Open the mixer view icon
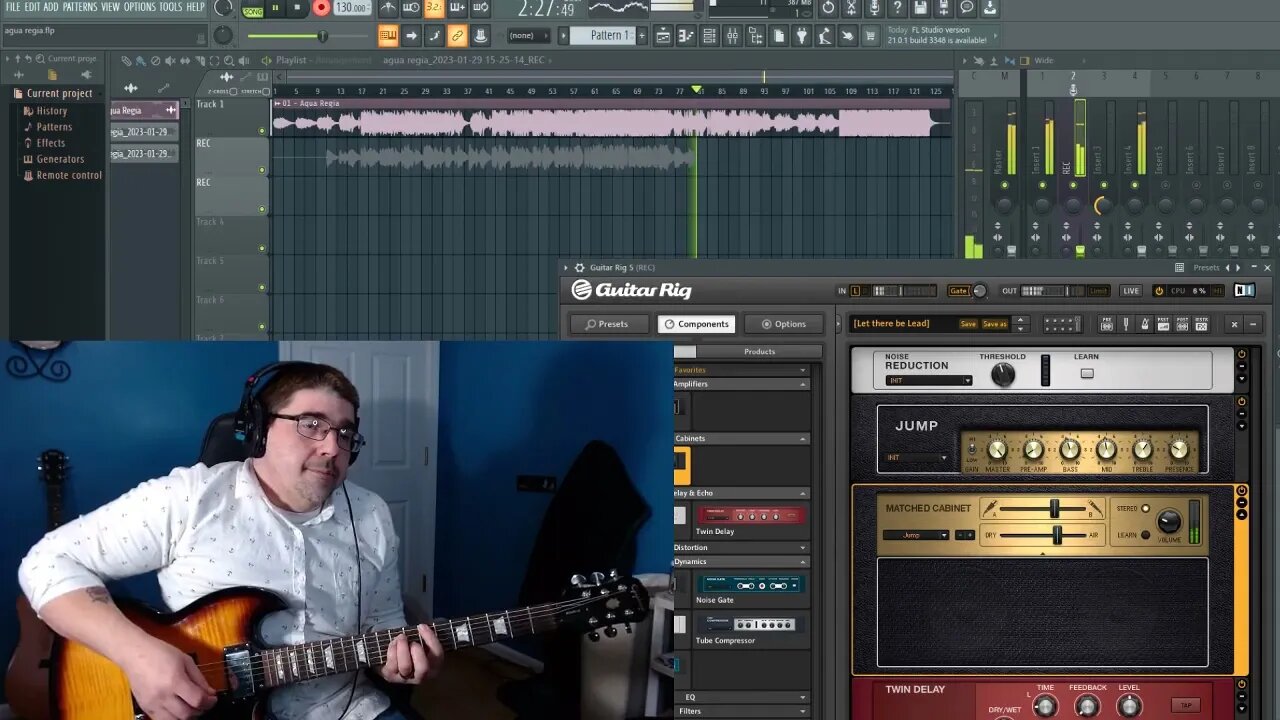 pos(733,36)
